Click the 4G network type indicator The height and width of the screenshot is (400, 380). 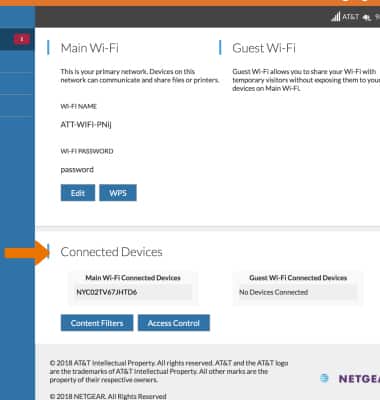click(x=367, y=17)
